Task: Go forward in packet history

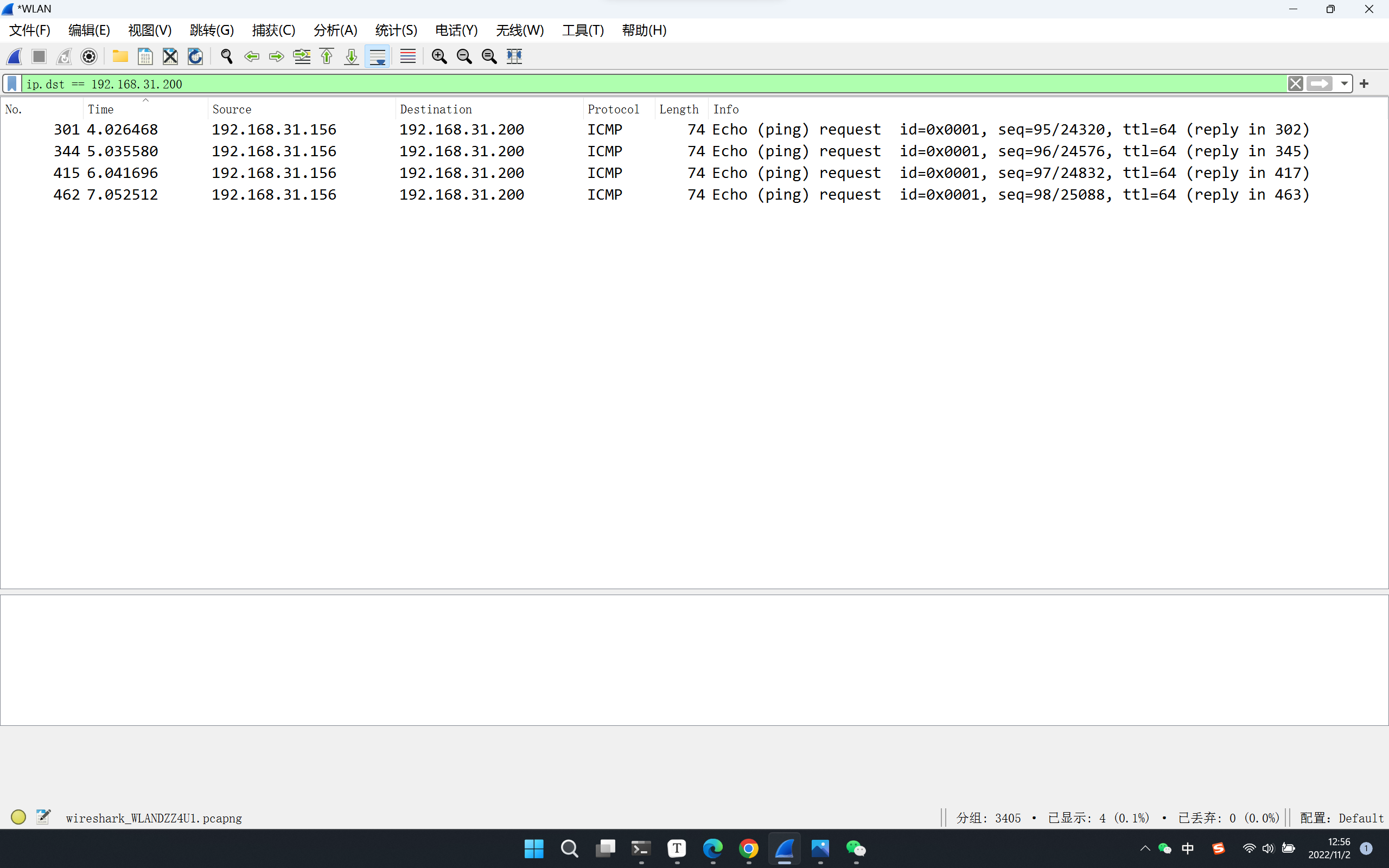Action: (x=276, y=56)
